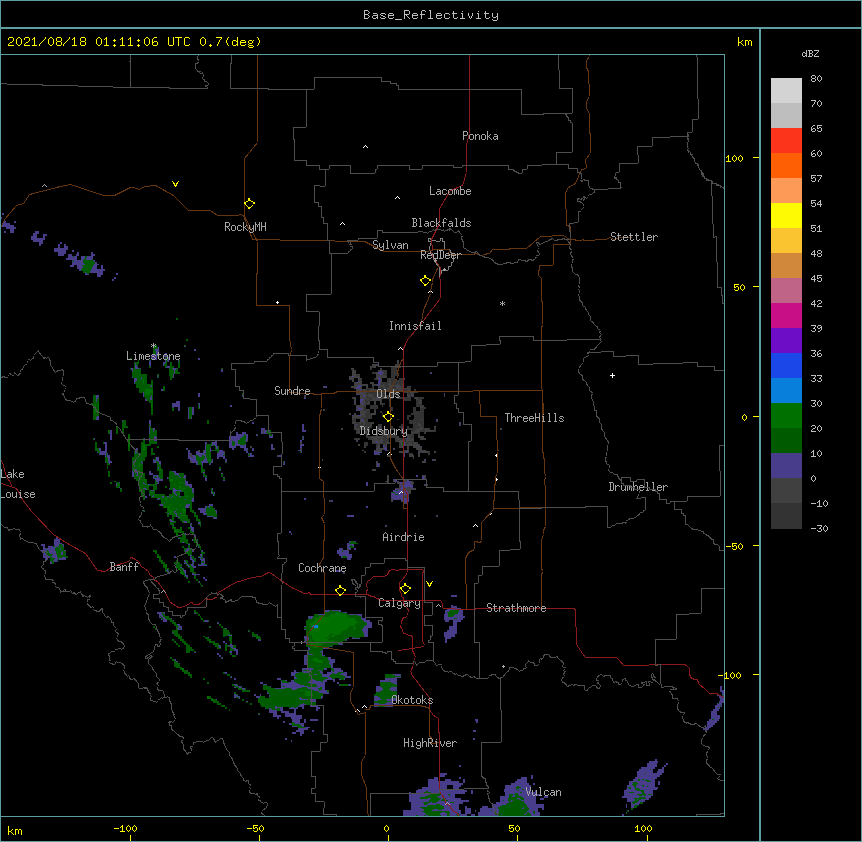
Task: Click the RockyMH label
Action: tap(245, 227)
